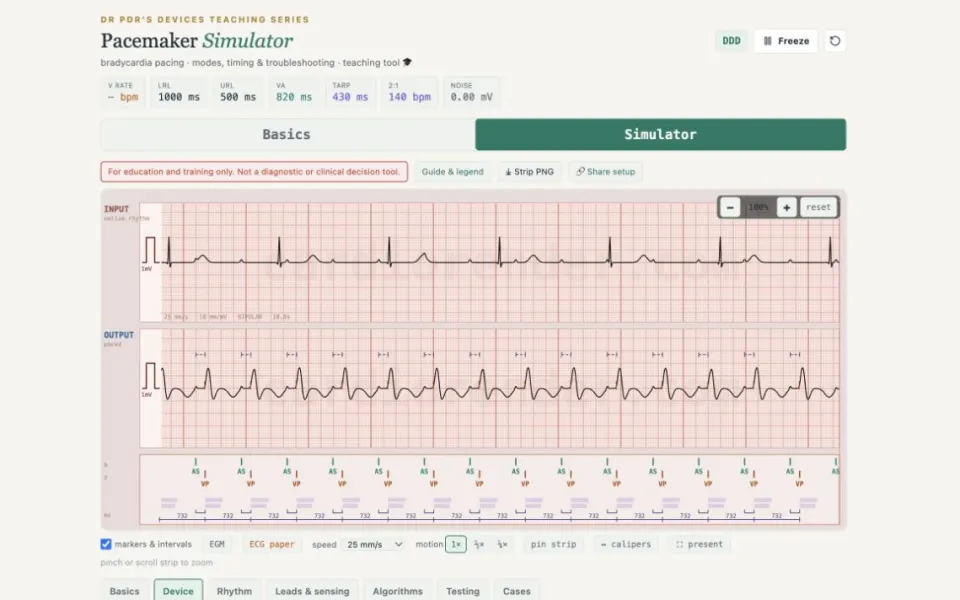Click the DDD mode badge
This screenshot has height=600, width=960.
tap(731, 41)
